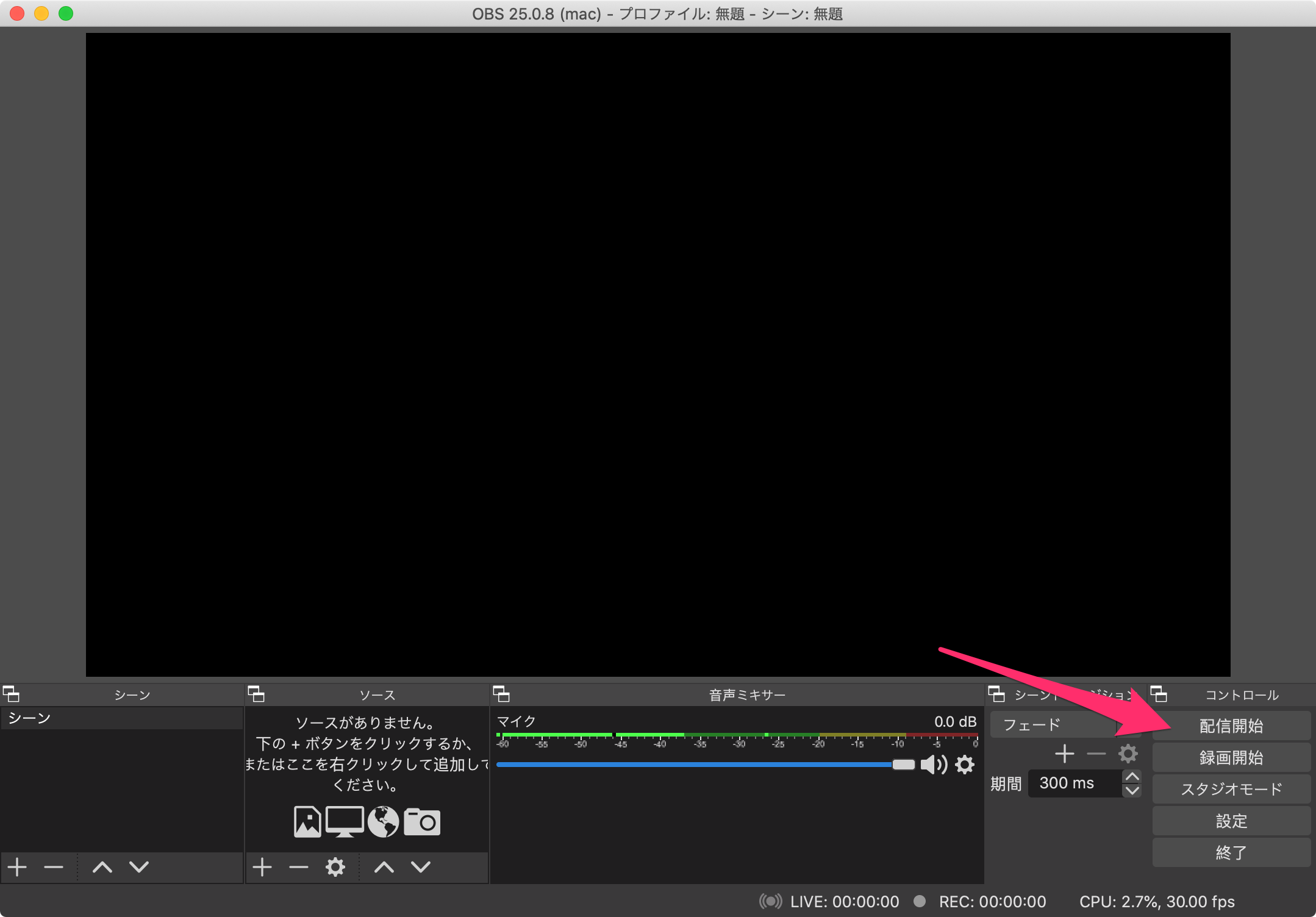Start recording with 録画開始
The height and width of the screenshot is (917, 1316).
[1231, 757]
